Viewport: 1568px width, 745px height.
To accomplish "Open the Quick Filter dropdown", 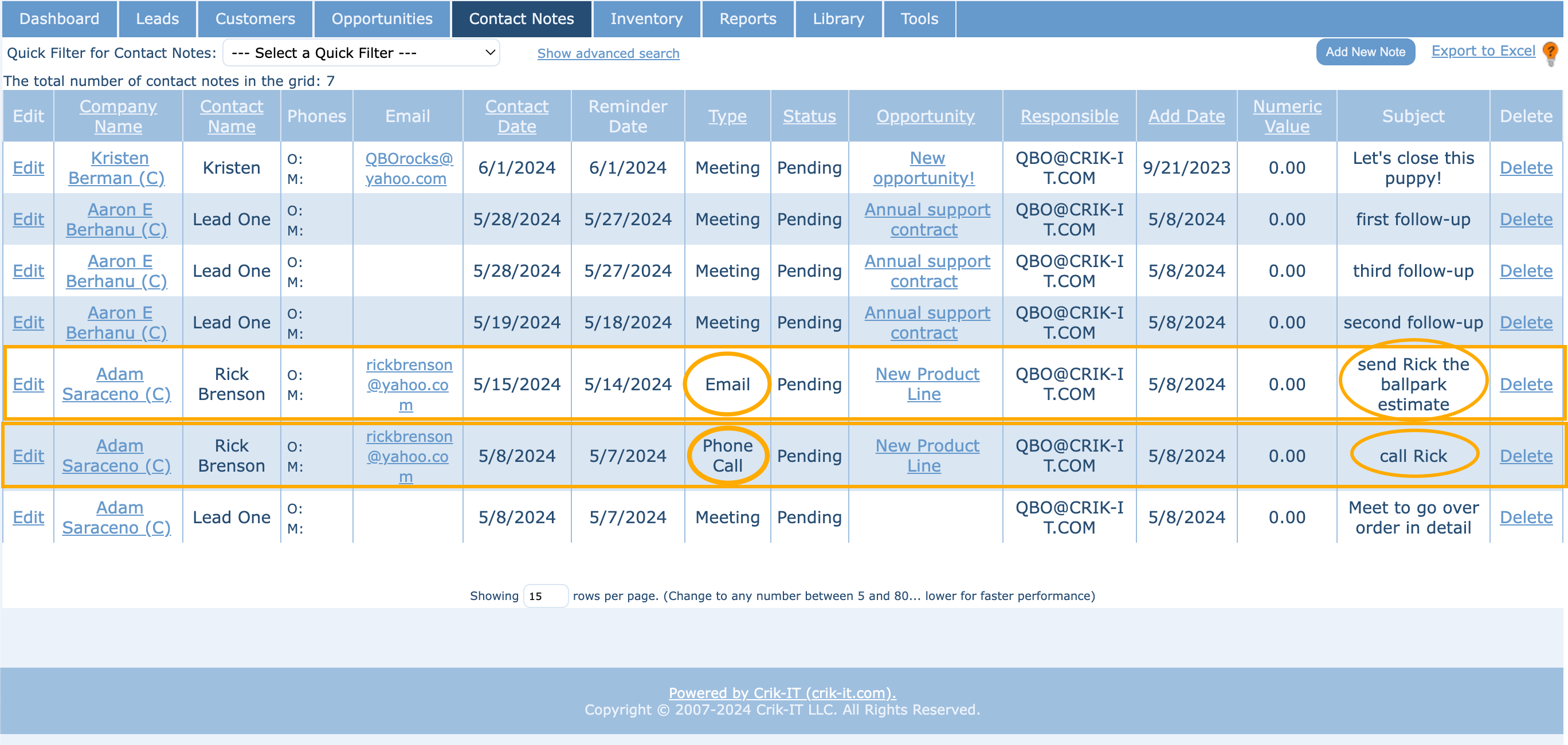I will click(x=362, y=53).
